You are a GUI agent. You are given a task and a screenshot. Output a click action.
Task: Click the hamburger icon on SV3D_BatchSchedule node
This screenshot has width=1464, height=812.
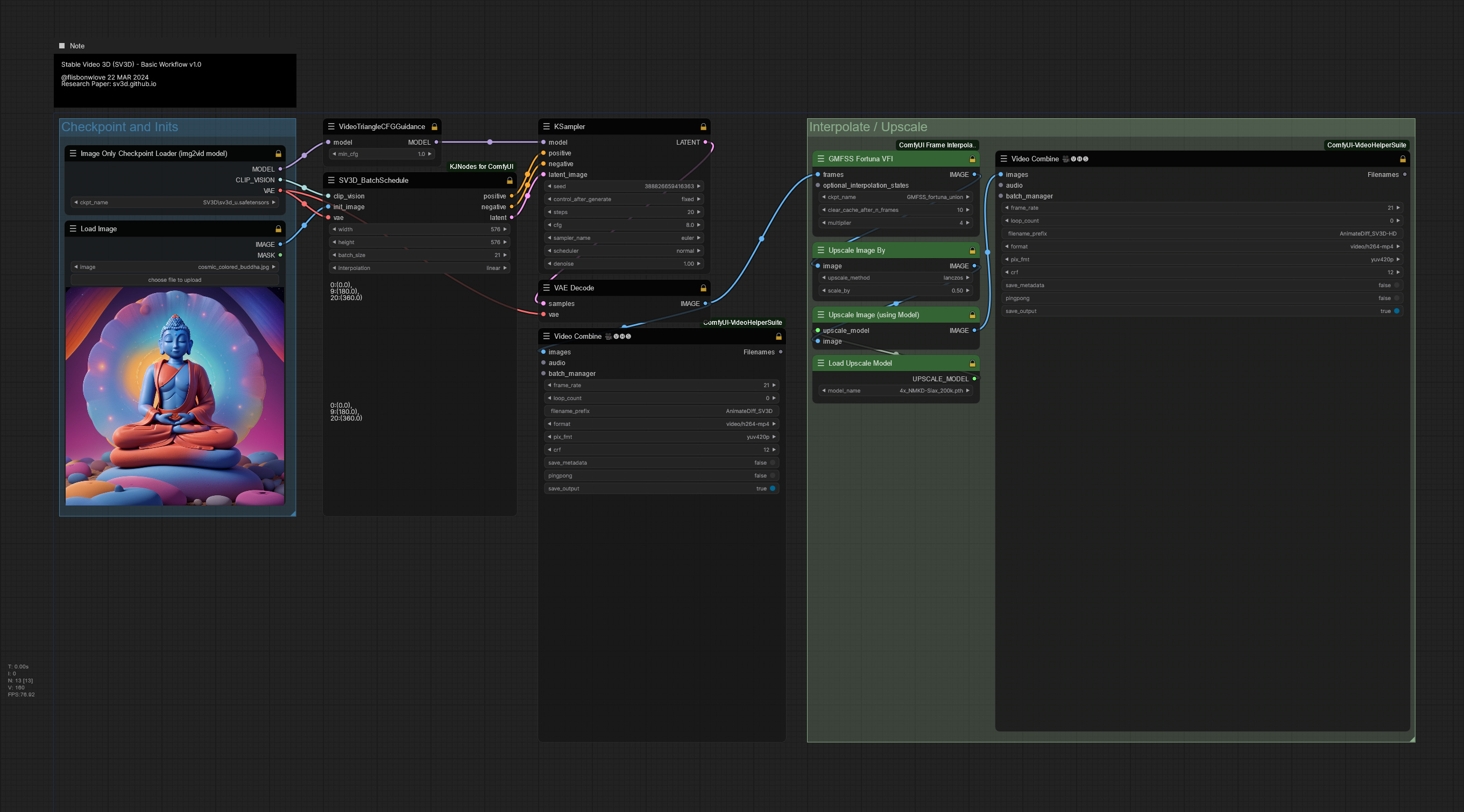[331, 180]
